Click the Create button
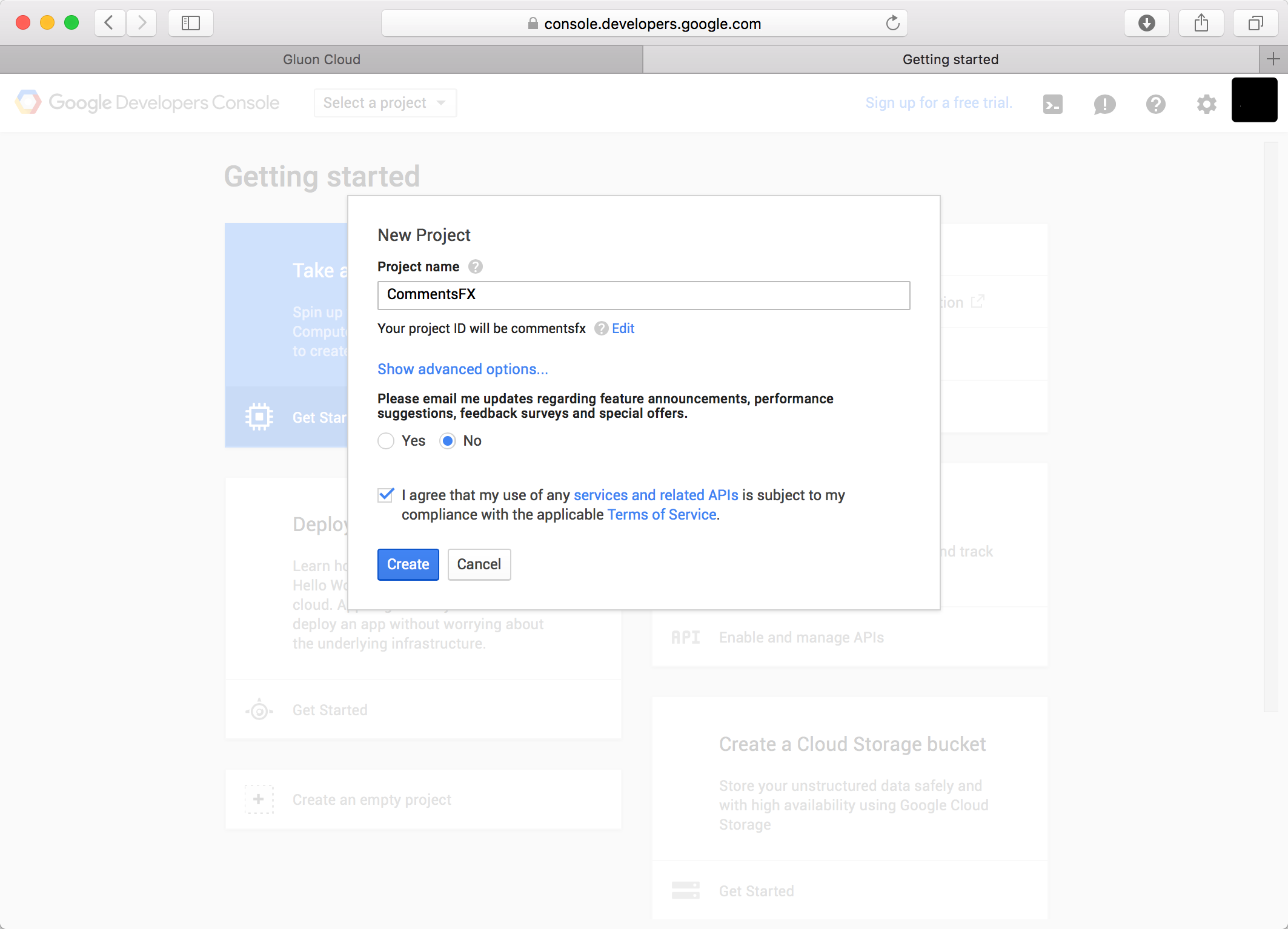Screen dimensions: 1288x929 tap(408, 564)
